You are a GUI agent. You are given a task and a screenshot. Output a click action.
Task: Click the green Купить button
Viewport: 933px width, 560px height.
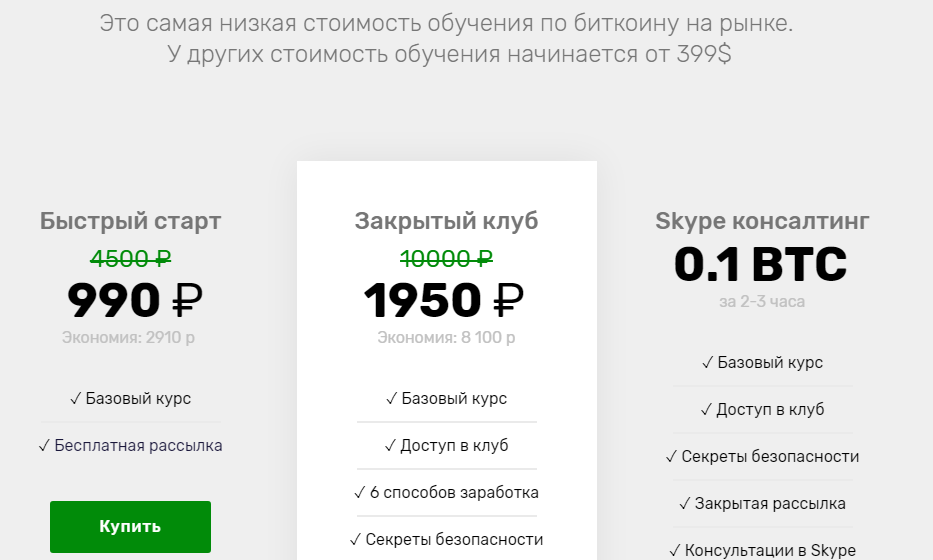[x=130, y=526]
